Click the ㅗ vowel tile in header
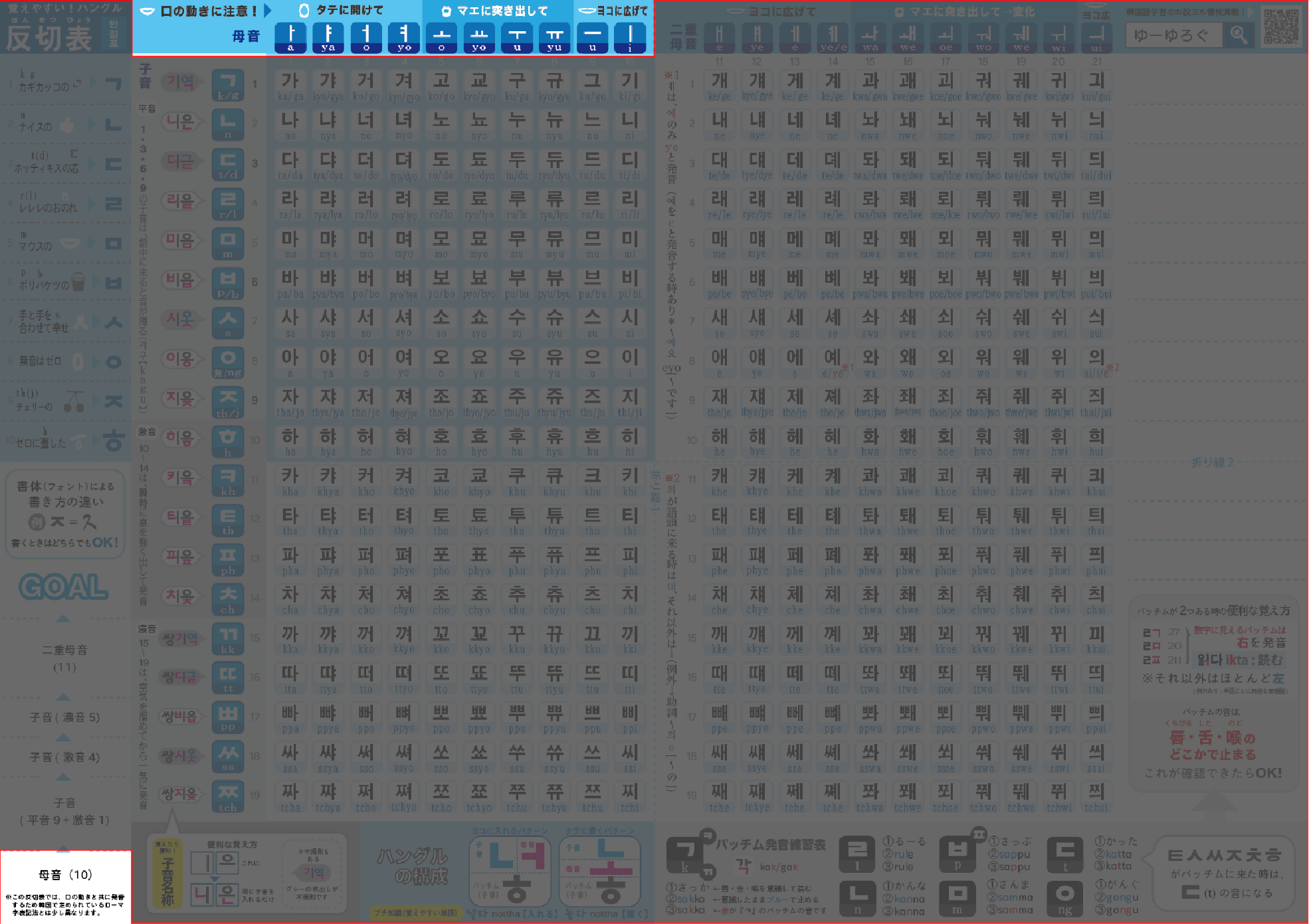The height and width of the screenshot is (924, 1309). 441,37
